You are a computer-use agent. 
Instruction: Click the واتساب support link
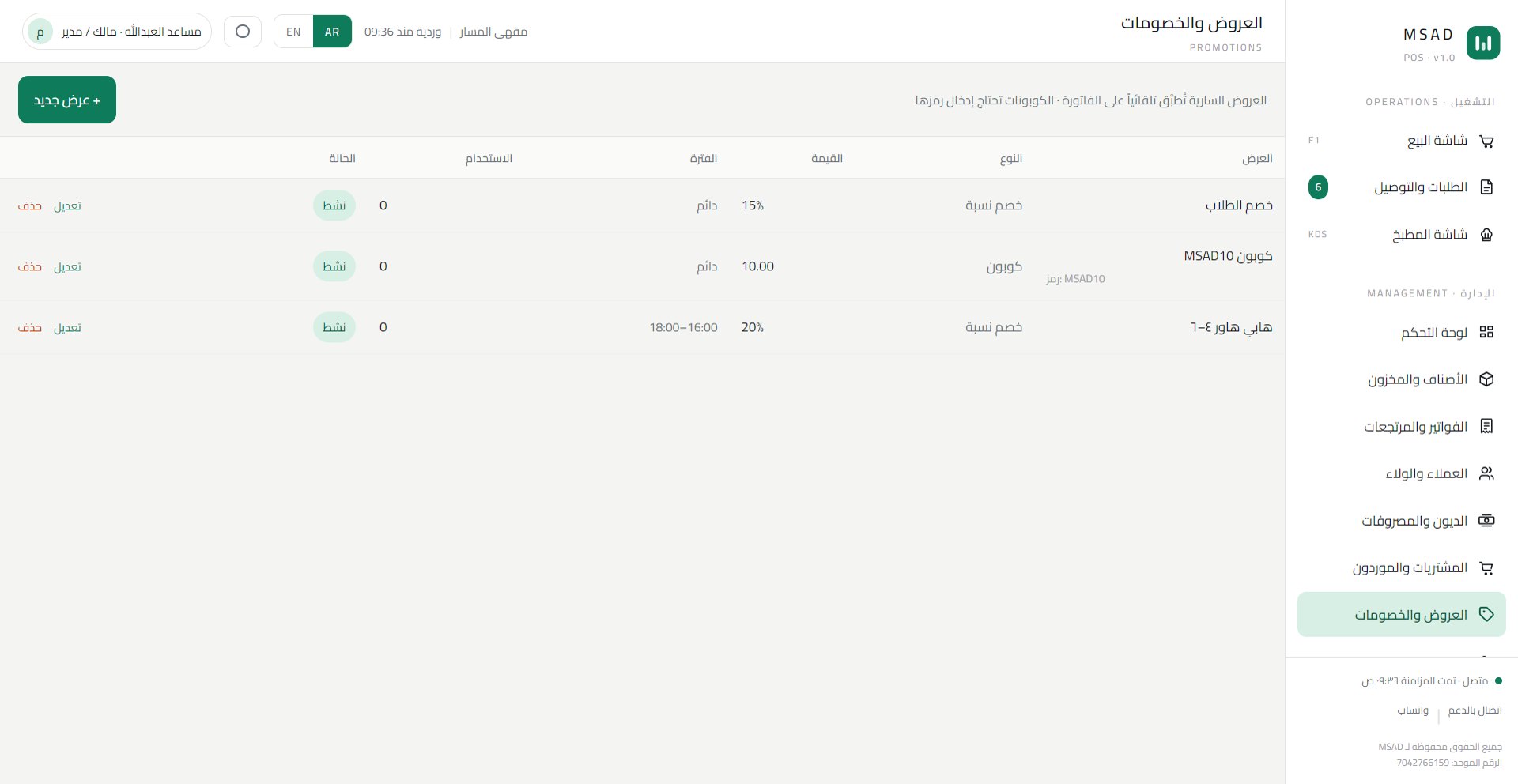tap(1413, 710)
